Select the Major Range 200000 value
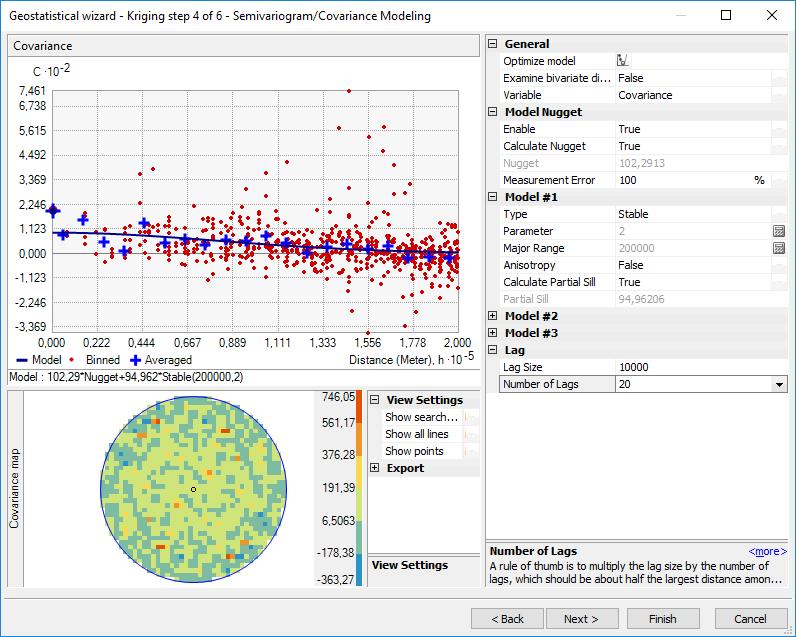The height and width of the screenshot is (637, 796). pos(637,248)
